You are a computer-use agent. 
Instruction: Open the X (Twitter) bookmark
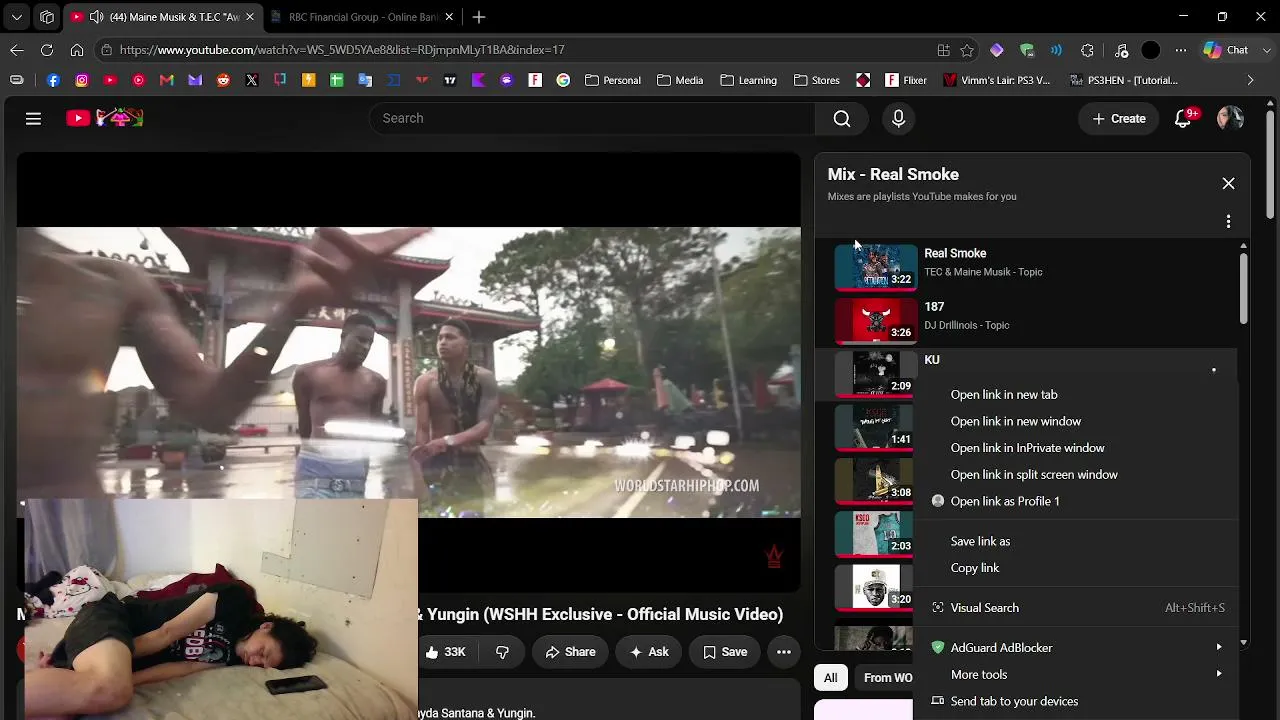click(252, 80)
